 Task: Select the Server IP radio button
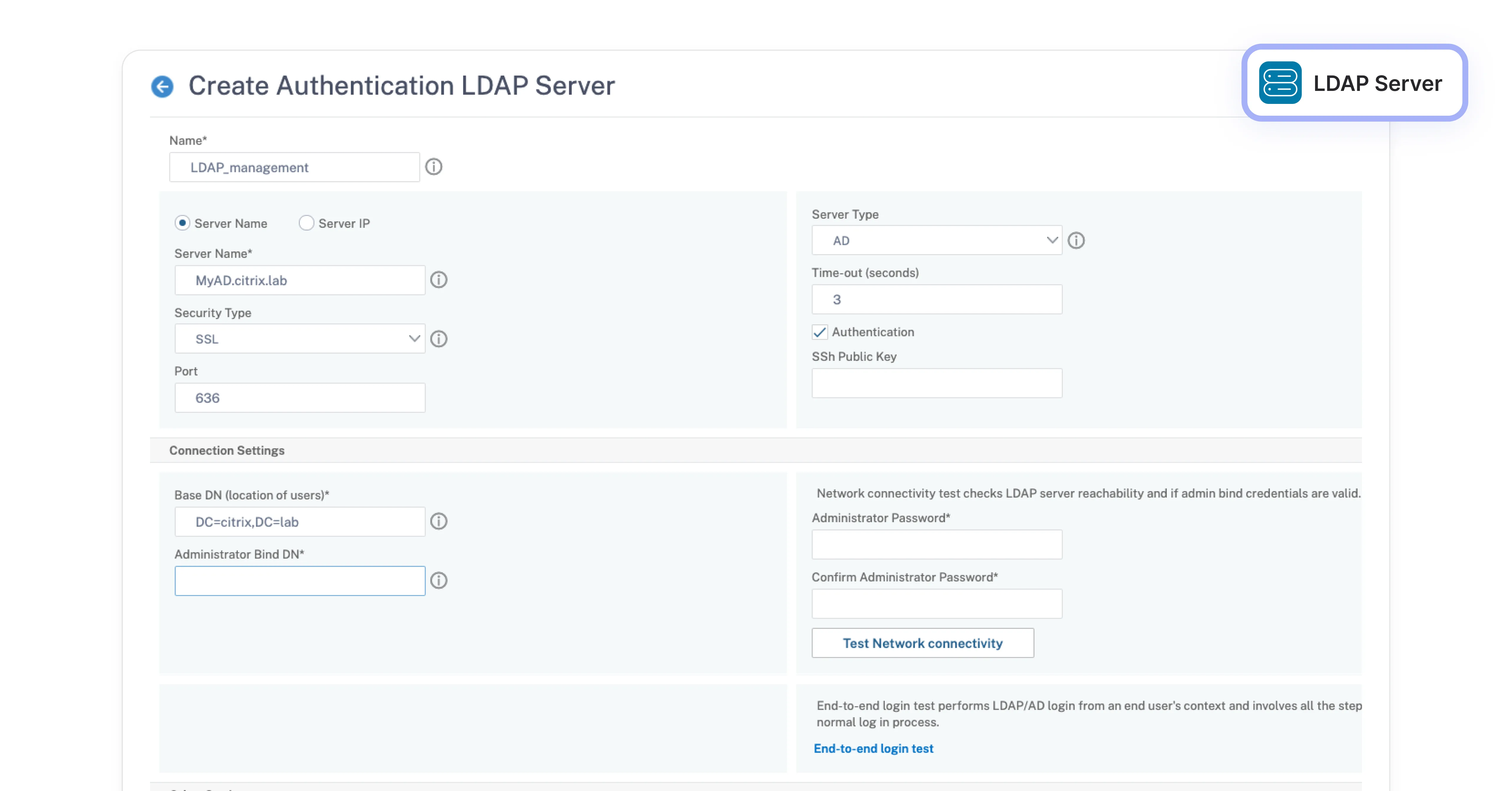(307, 223)
